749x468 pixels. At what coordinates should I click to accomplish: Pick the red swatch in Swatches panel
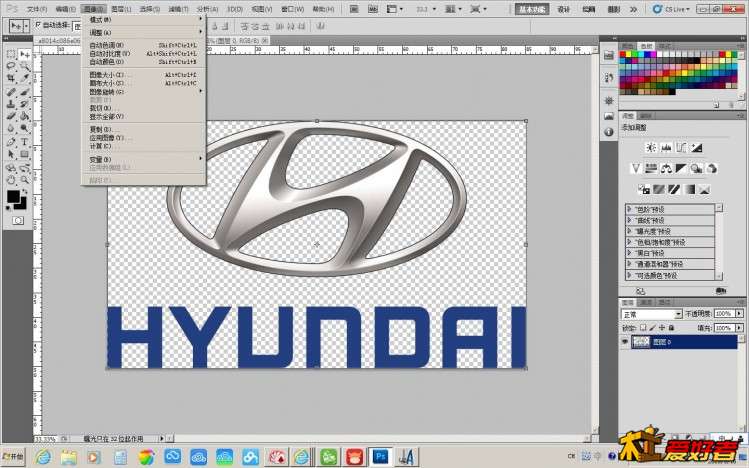tap(623, 54)
